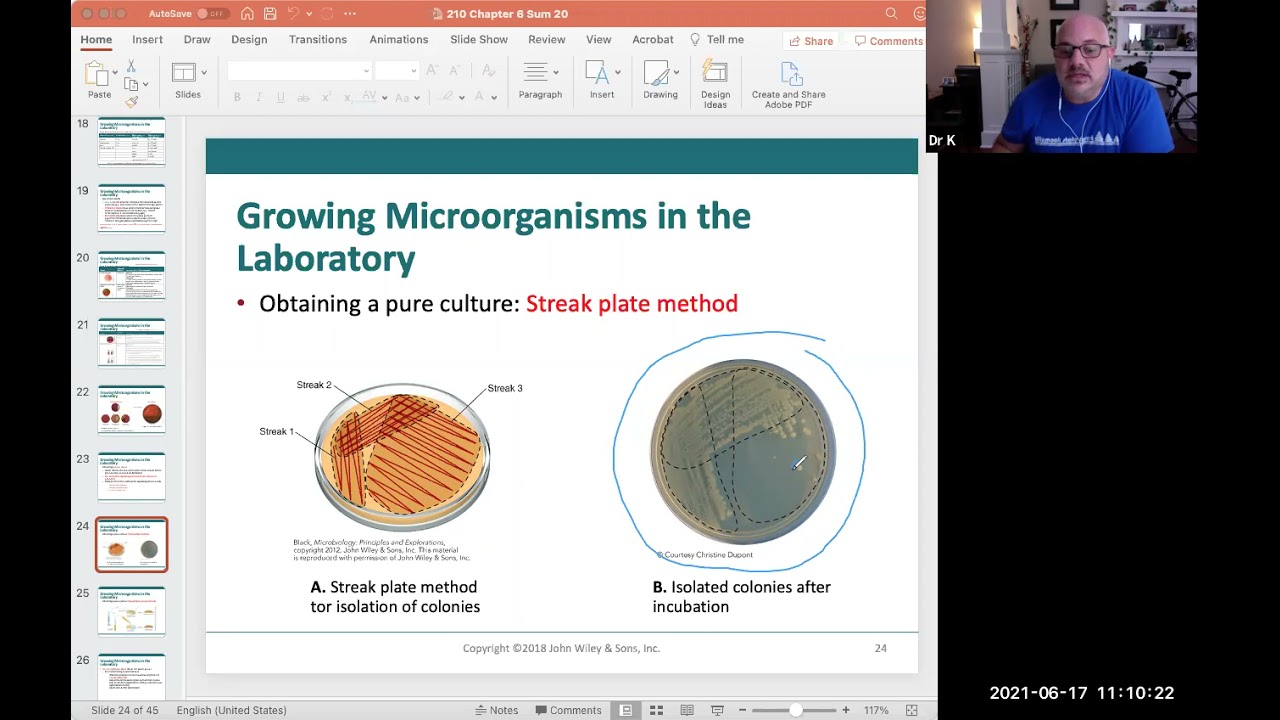Open the Animations ribbon tab
This screenshot has width=1280, height=720.
(x=399, y=40)
